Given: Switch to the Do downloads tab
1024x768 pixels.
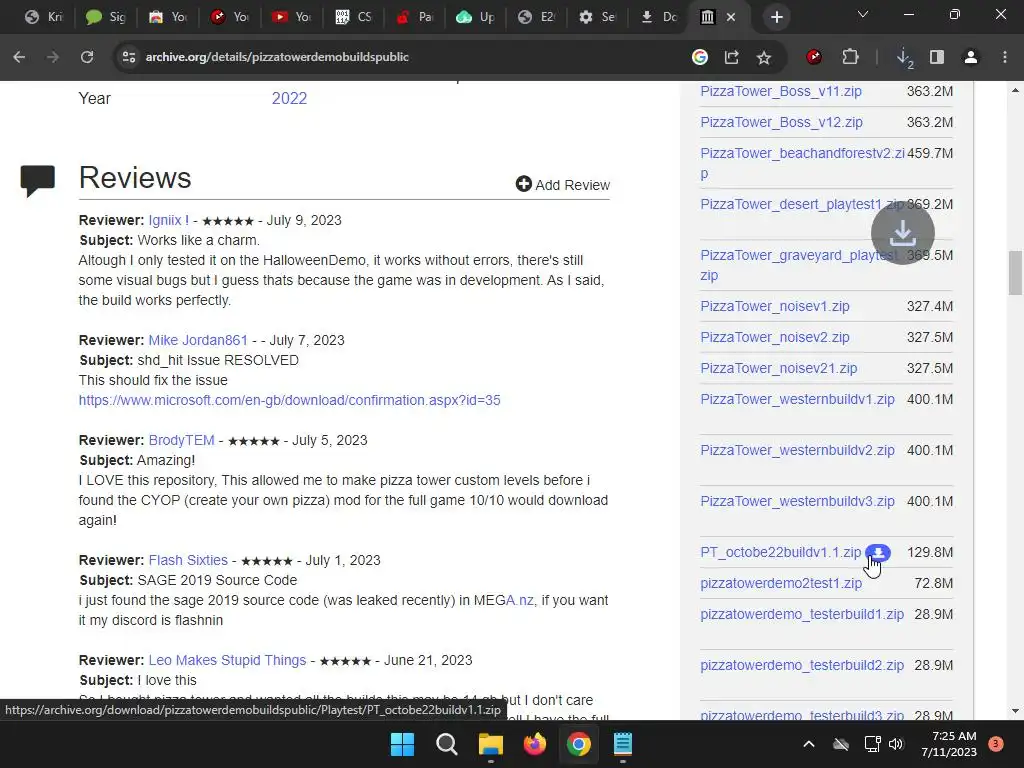Looking at the screenshot, I should coord(659,17).
